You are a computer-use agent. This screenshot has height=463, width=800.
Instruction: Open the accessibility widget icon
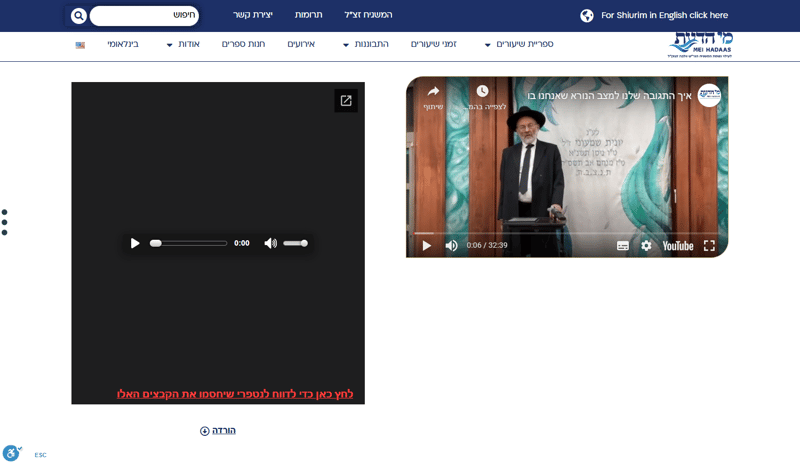pyautogui.click(x=12, y=452)
